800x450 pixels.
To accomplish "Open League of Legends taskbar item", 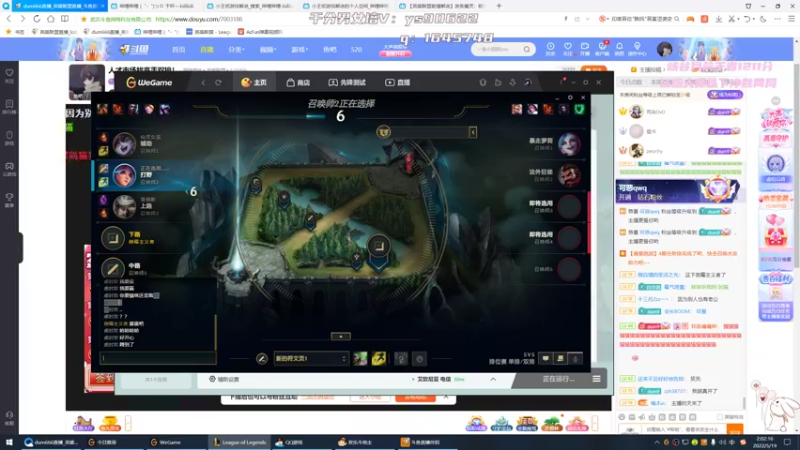I will (x=240, y=442).
